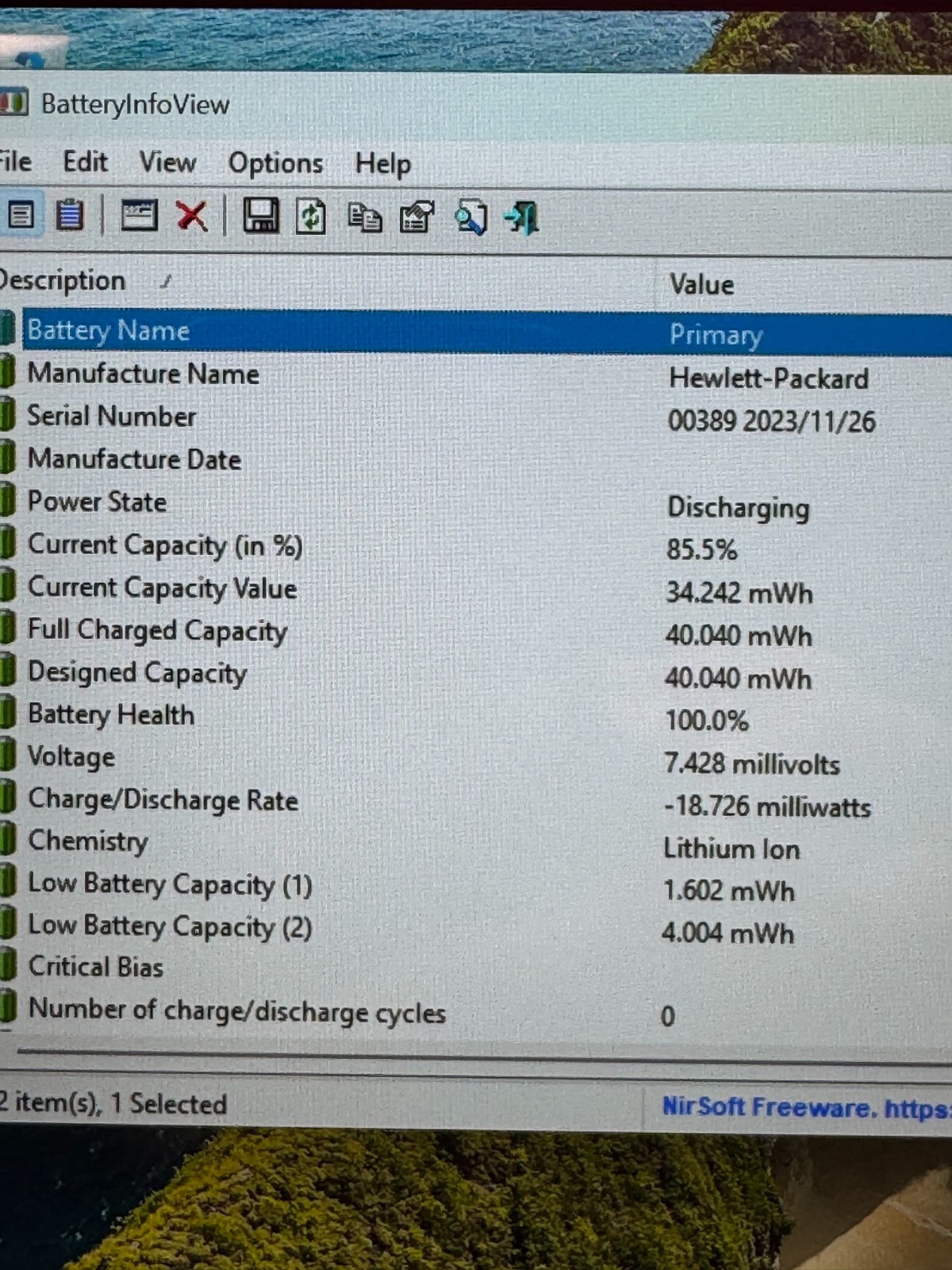Screen dimensions: 952x1270
Task: Click the BatteryInfoView title bar app icon
Action: 13,102
